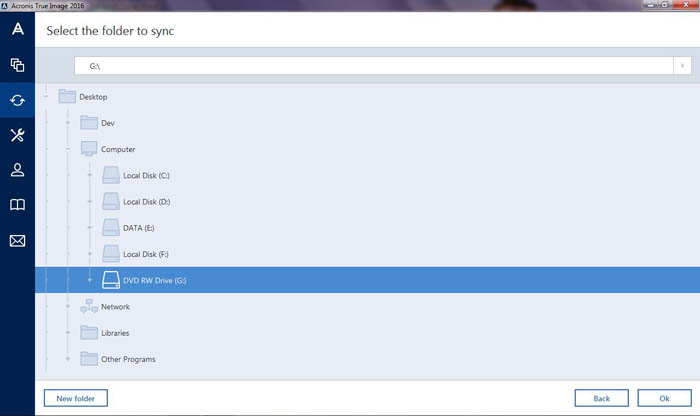700x416 pixels.
Task: Click the Computer monitor icon
Action: 89,149
